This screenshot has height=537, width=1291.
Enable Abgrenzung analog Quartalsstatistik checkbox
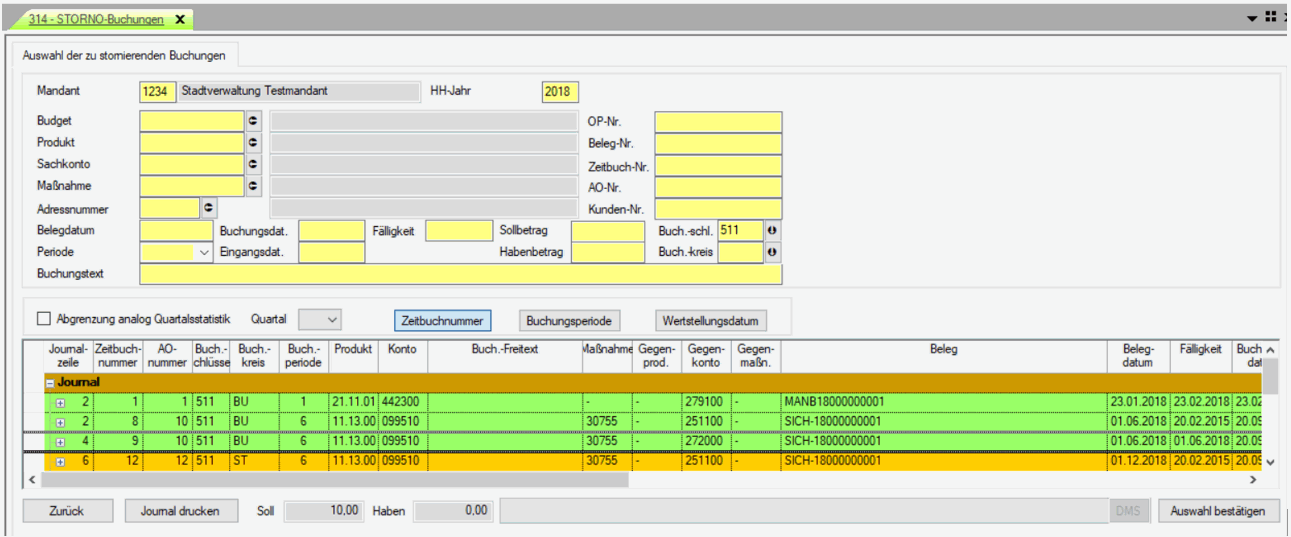43,319
